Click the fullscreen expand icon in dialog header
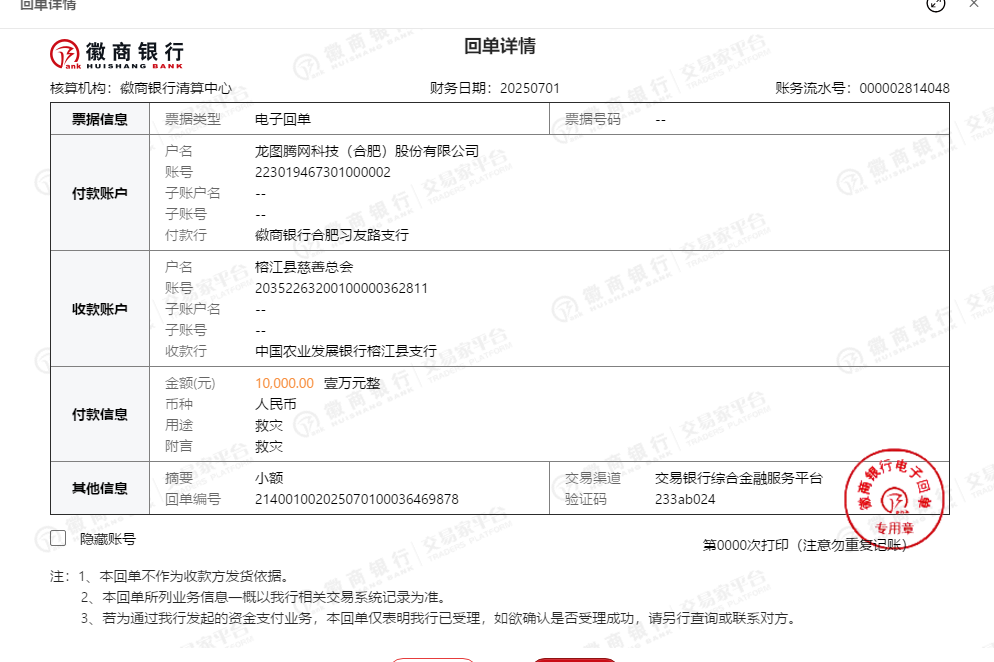This screenshot has width=994, height=662. tap(936, 4)
